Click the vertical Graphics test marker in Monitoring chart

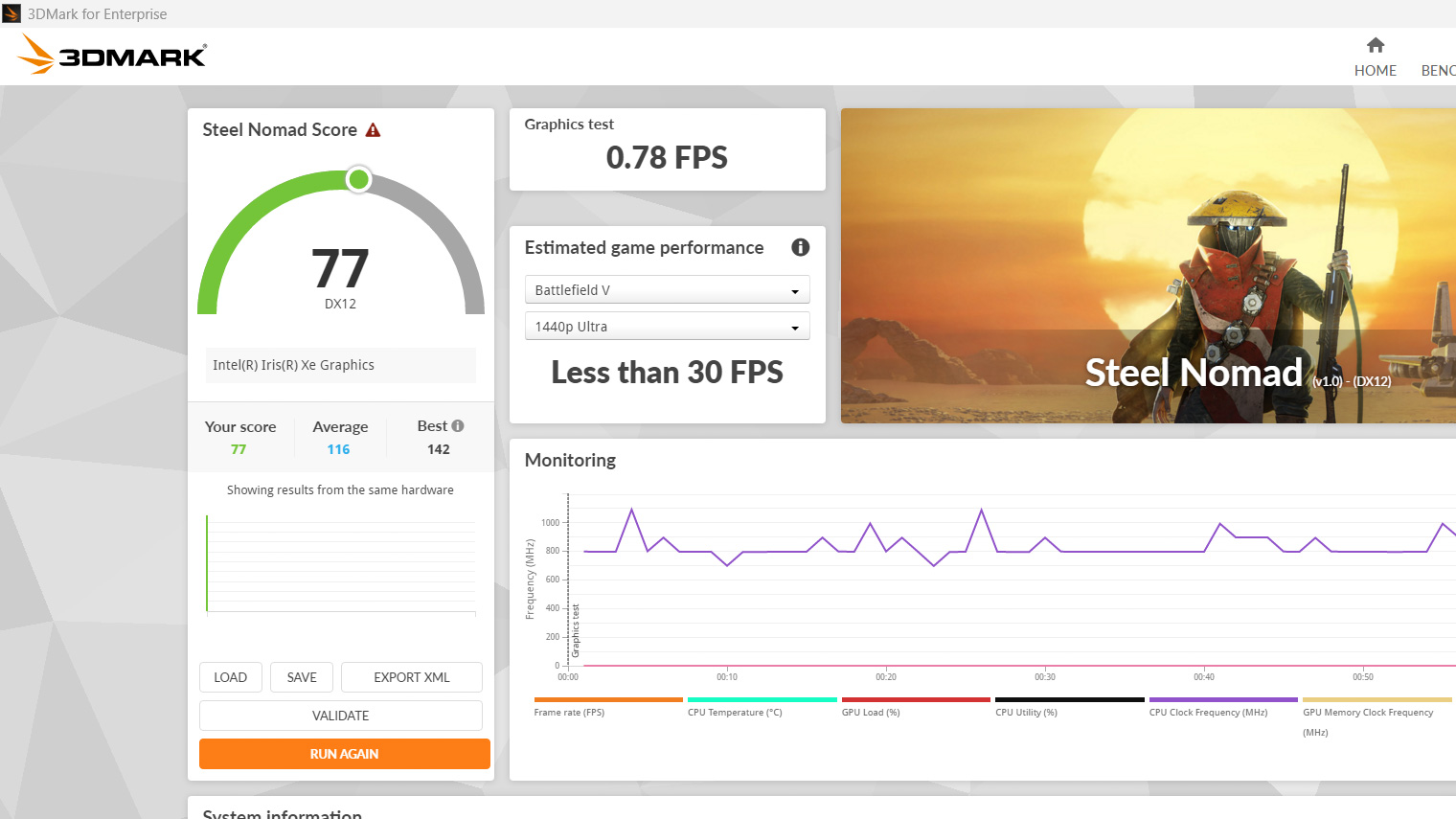[x=569, y=580]
